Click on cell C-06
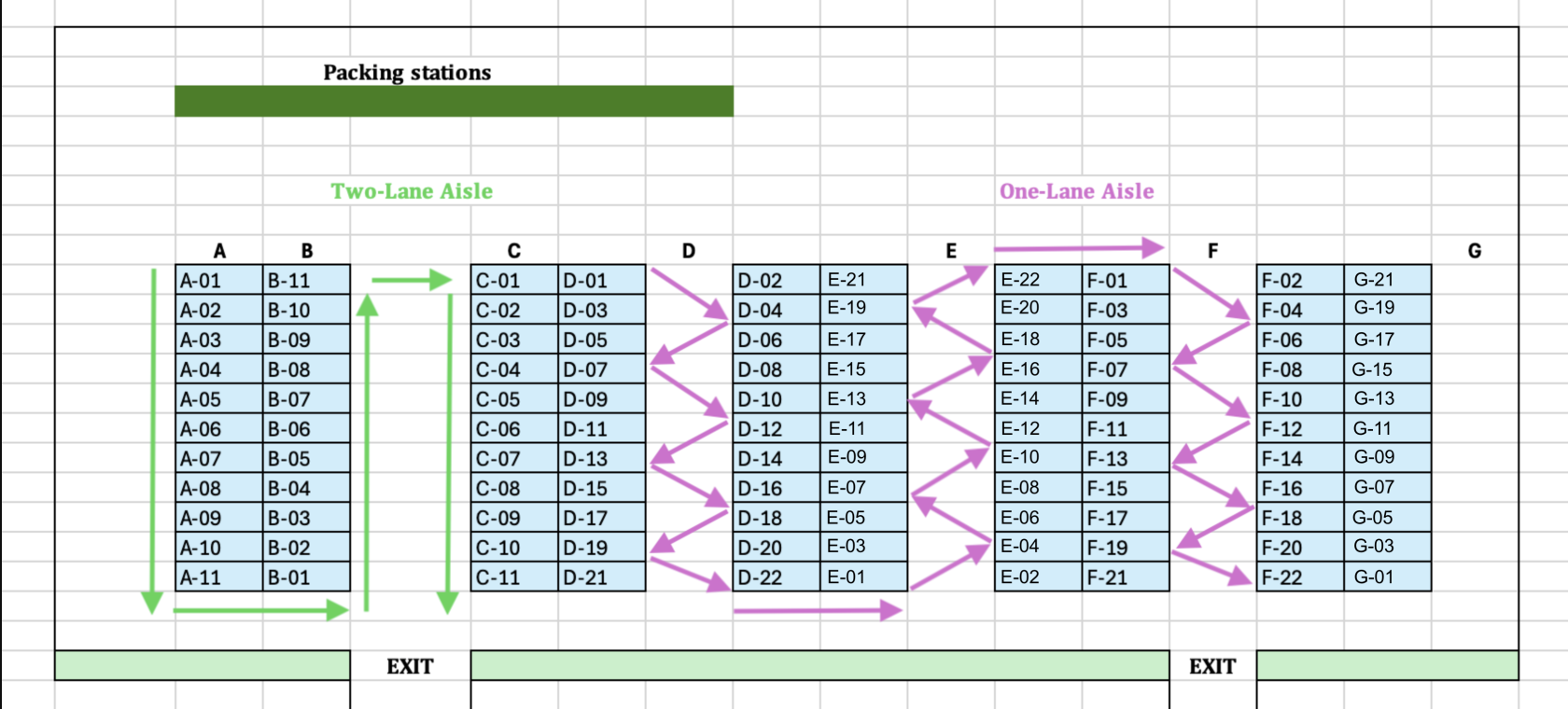This screenshot has height=709, width=1568. click(513, 429)
